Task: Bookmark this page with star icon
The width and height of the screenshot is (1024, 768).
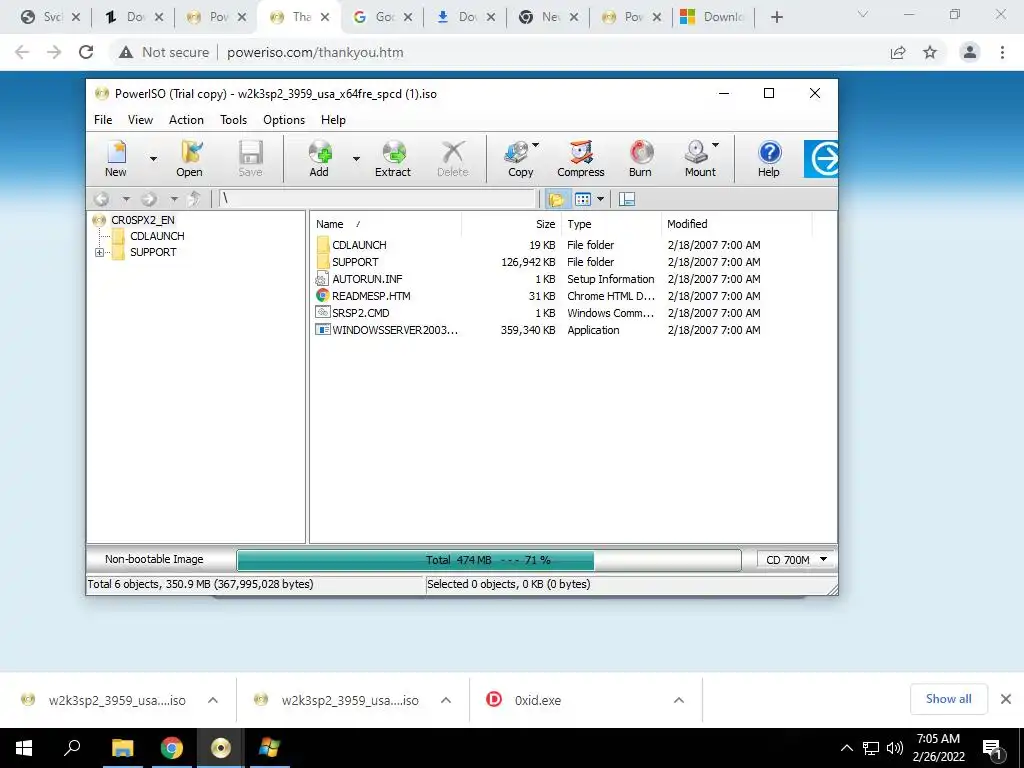Action: (930, 52)
